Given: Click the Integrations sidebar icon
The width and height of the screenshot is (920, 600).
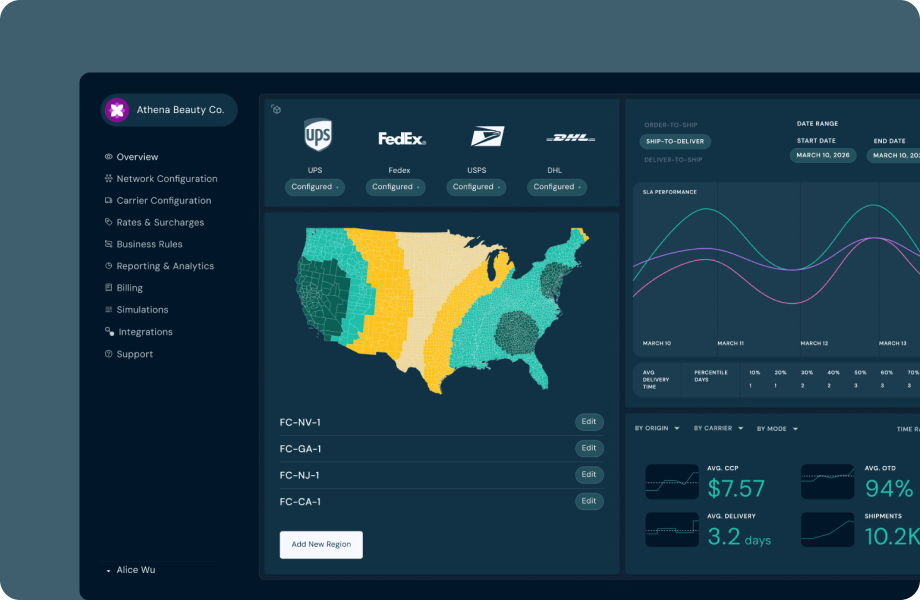Looking at the screenshot, I should point(109,331).
